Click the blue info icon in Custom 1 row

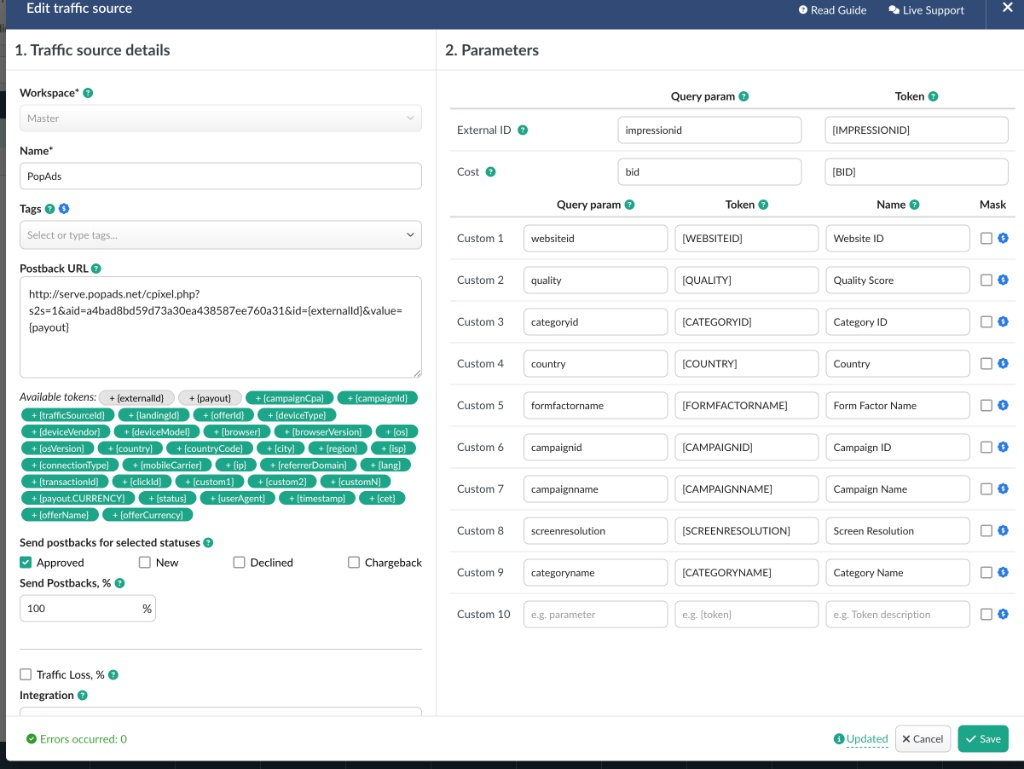(x=1003, y=238)
